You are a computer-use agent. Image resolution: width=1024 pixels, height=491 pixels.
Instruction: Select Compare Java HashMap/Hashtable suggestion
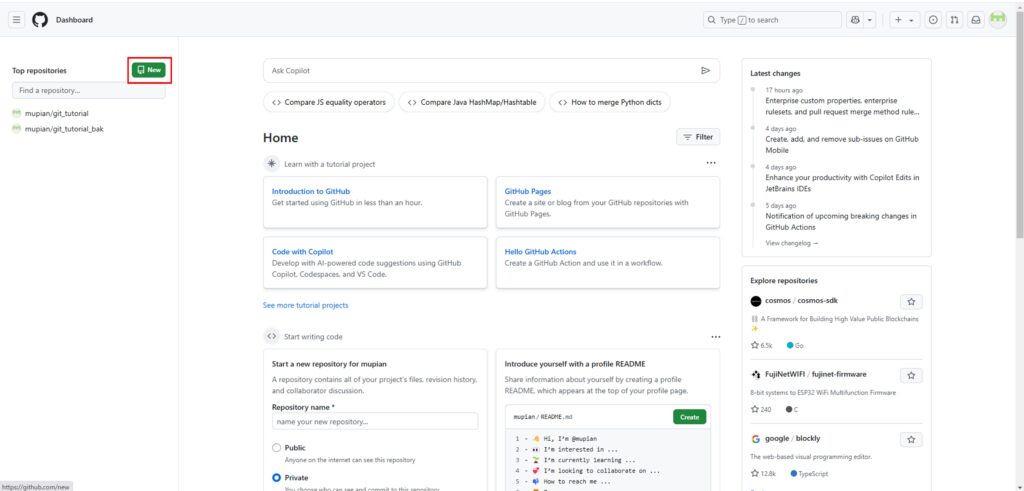(x=472, y=103)
